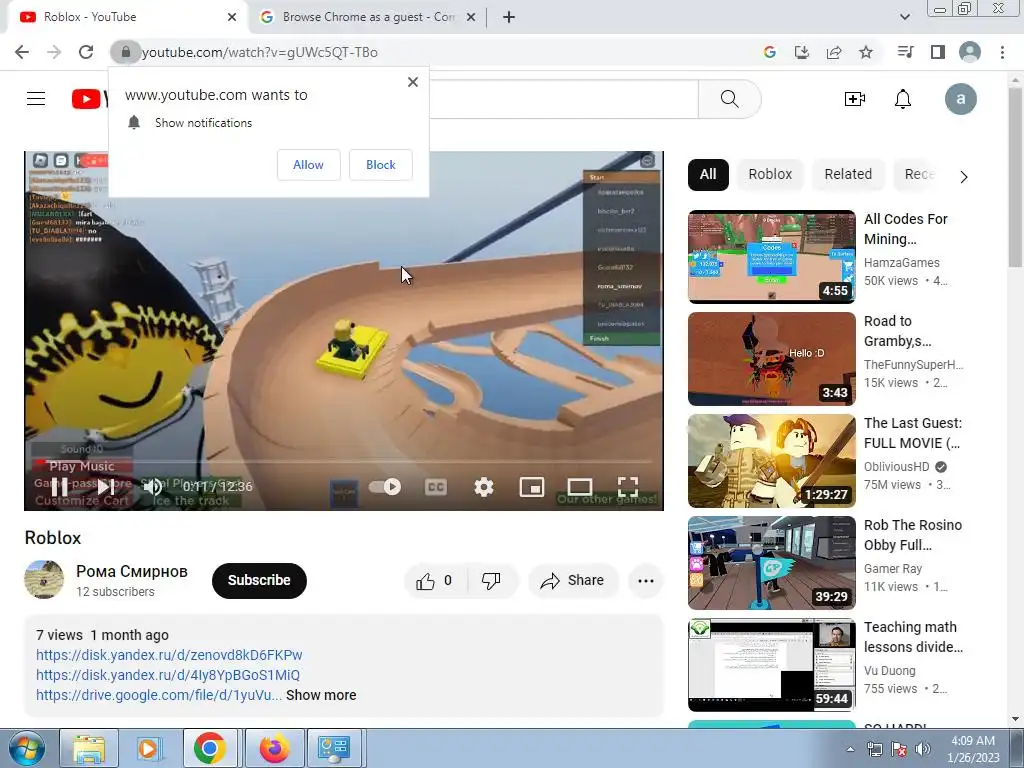Open Chrome three-dot menu

(x=1002, y=52)
